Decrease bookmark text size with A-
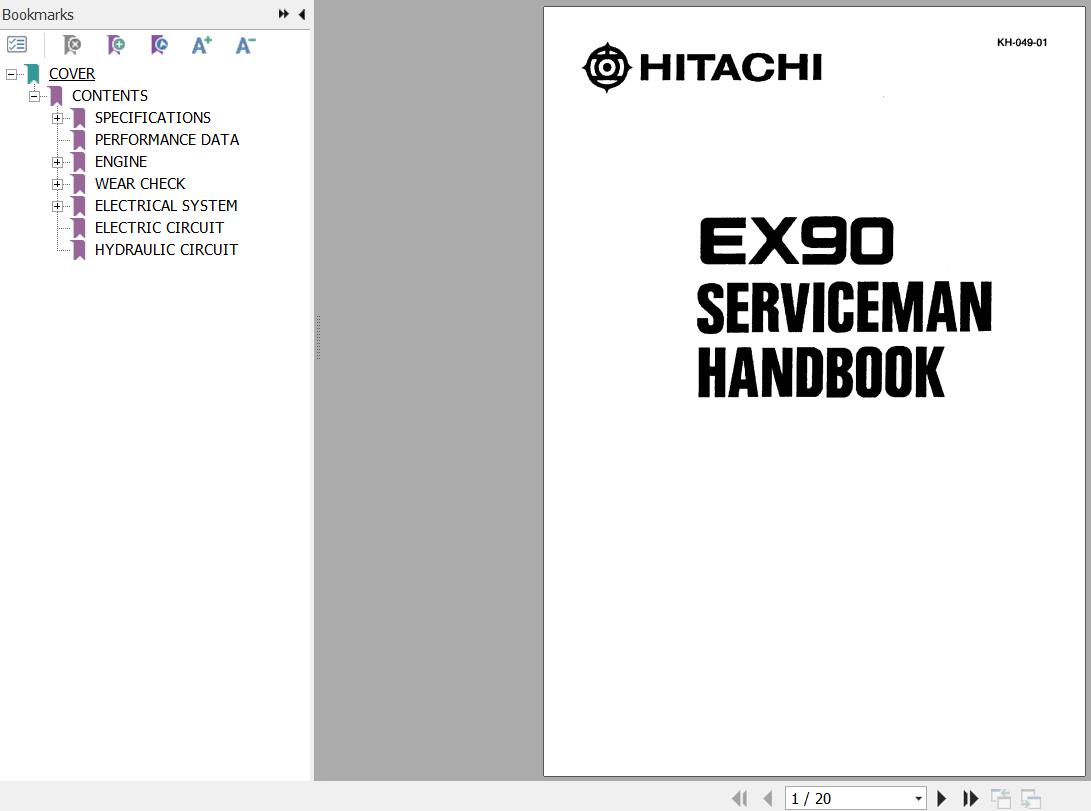The height and width of the screenshot is (811, 1091). click(245, 45)
